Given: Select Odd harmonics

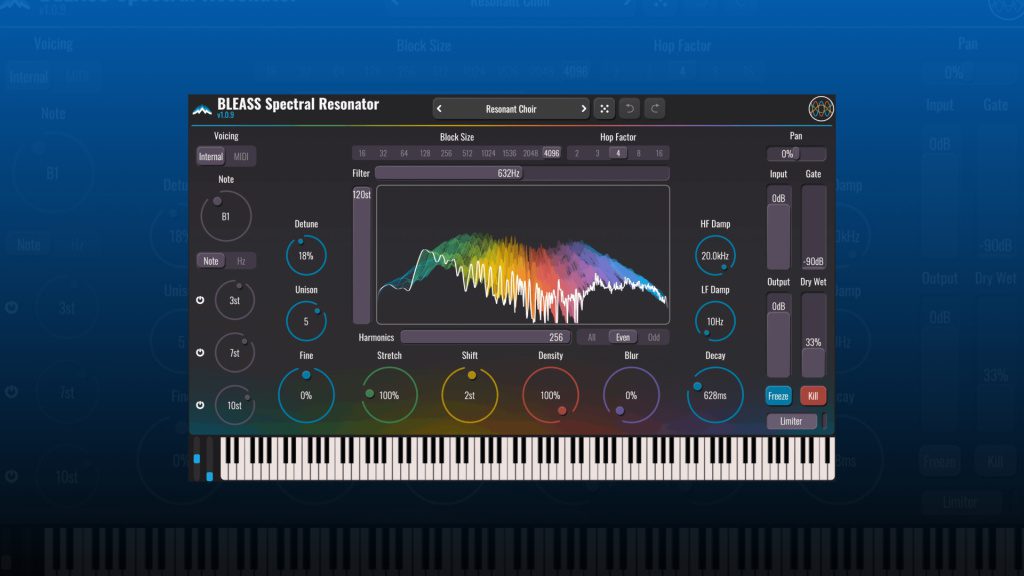Looking at the screenshot, I should tap(654, 338).
